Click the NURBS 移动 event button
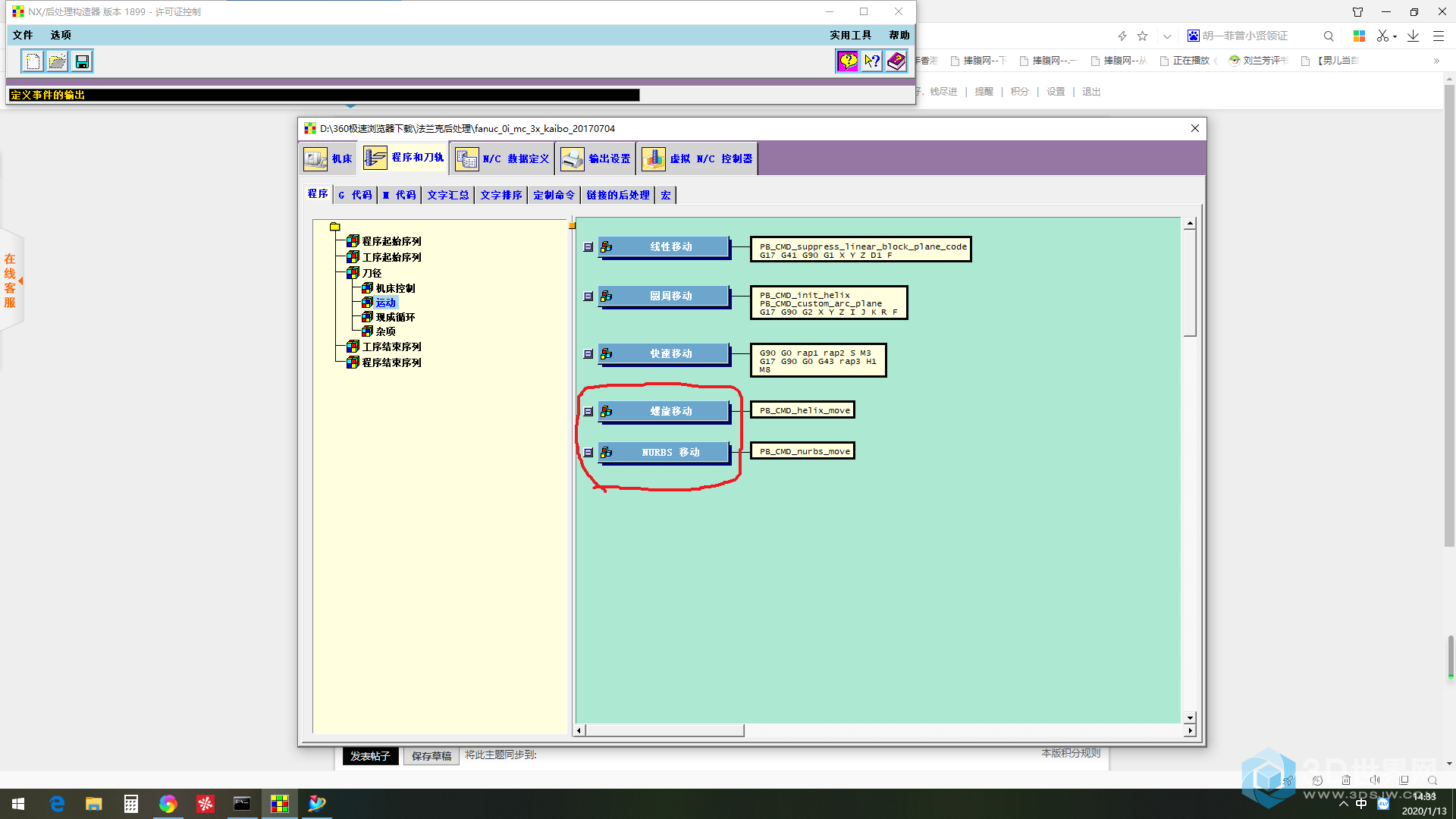 point(664,453)
